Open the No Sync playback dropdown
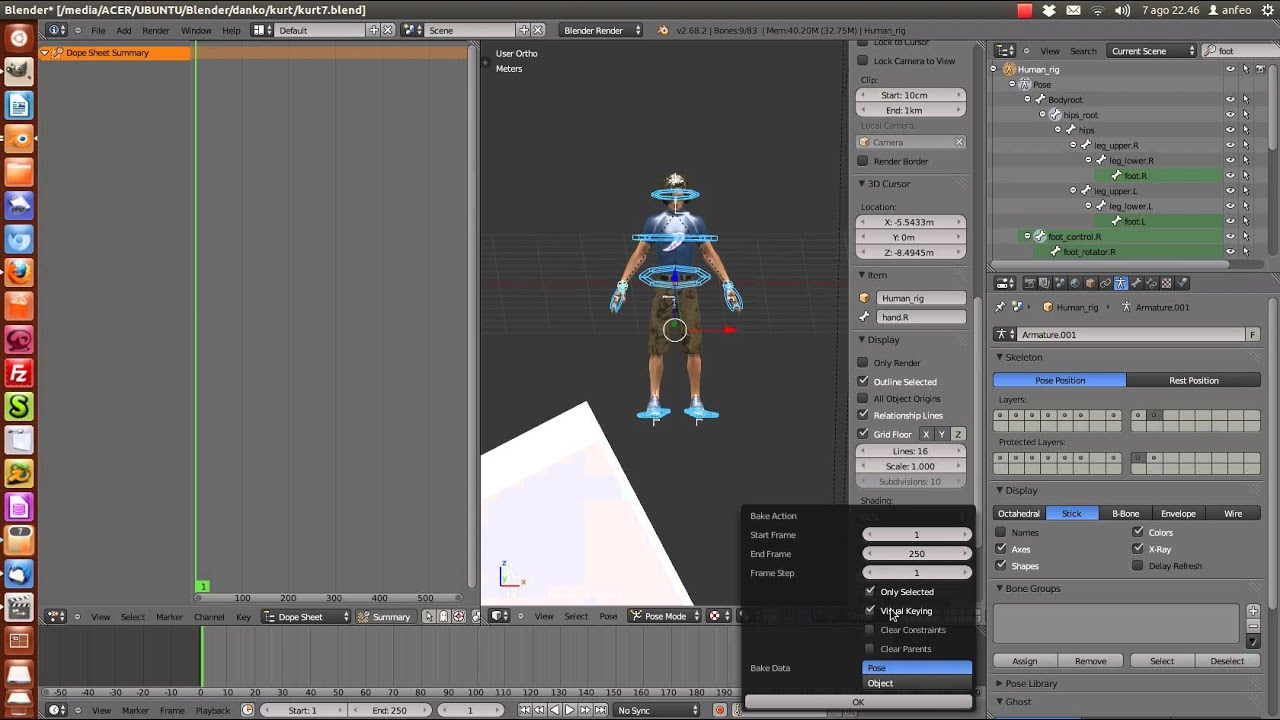 657,710
